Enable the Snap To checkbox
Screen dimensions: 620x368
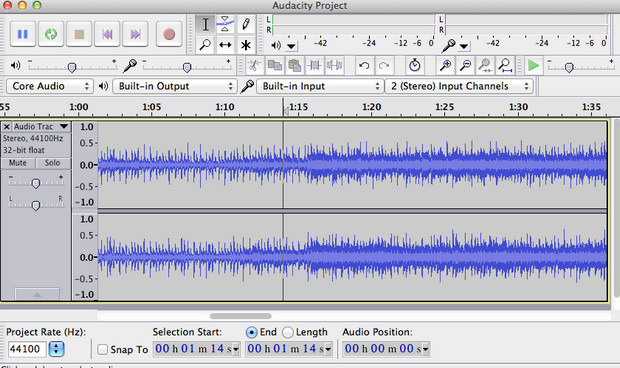102,349
